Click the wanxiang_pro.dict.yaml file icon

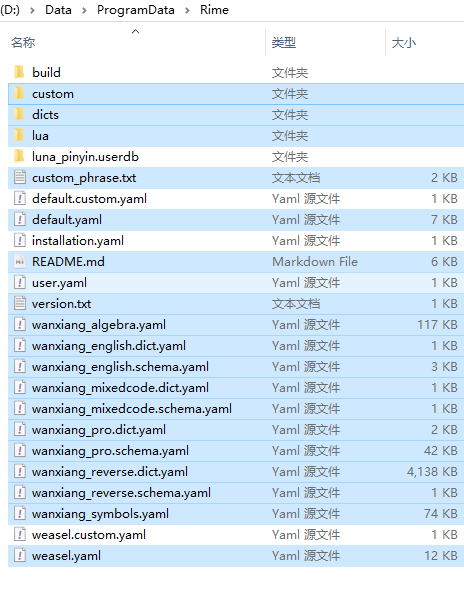[x=20, y=429]
